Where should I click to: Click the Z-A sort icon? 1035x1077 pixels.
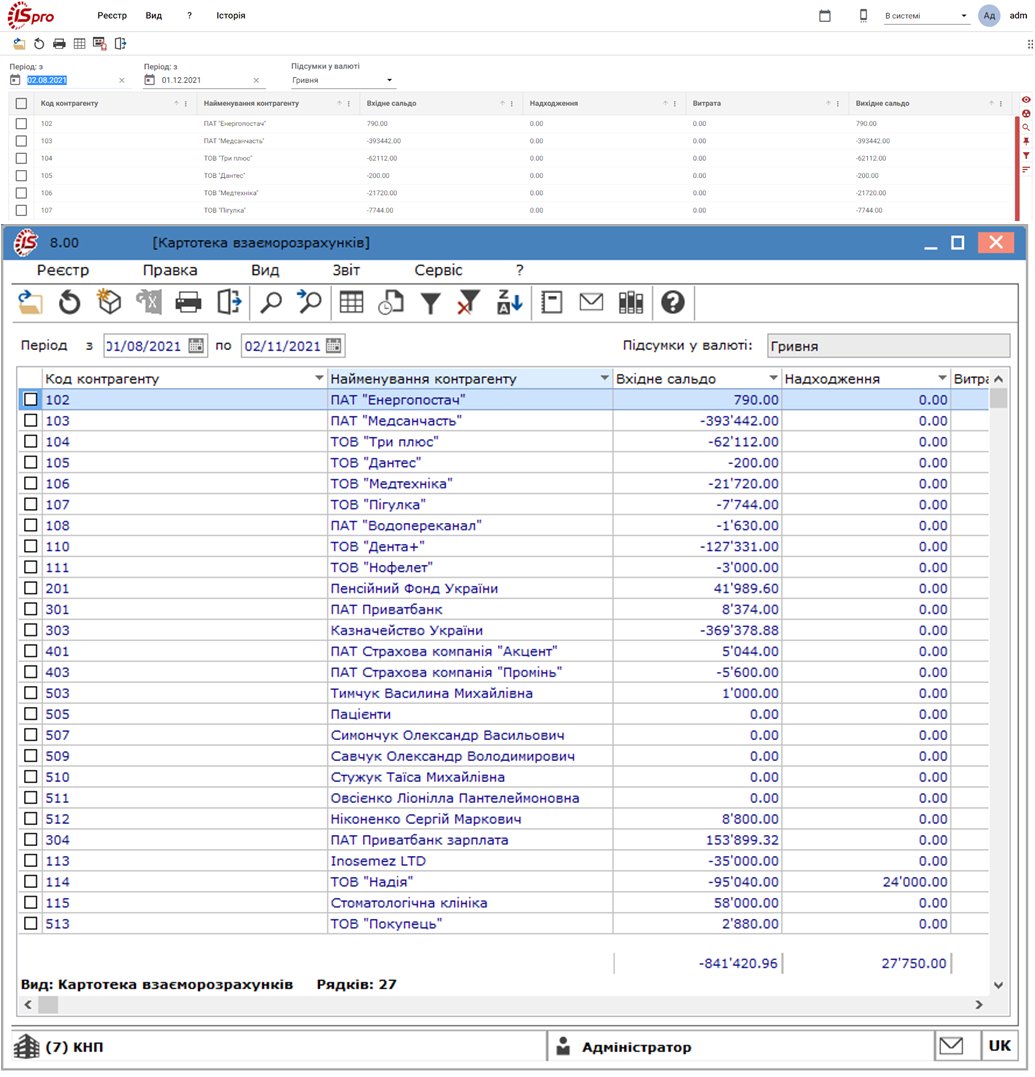[510, 303]
